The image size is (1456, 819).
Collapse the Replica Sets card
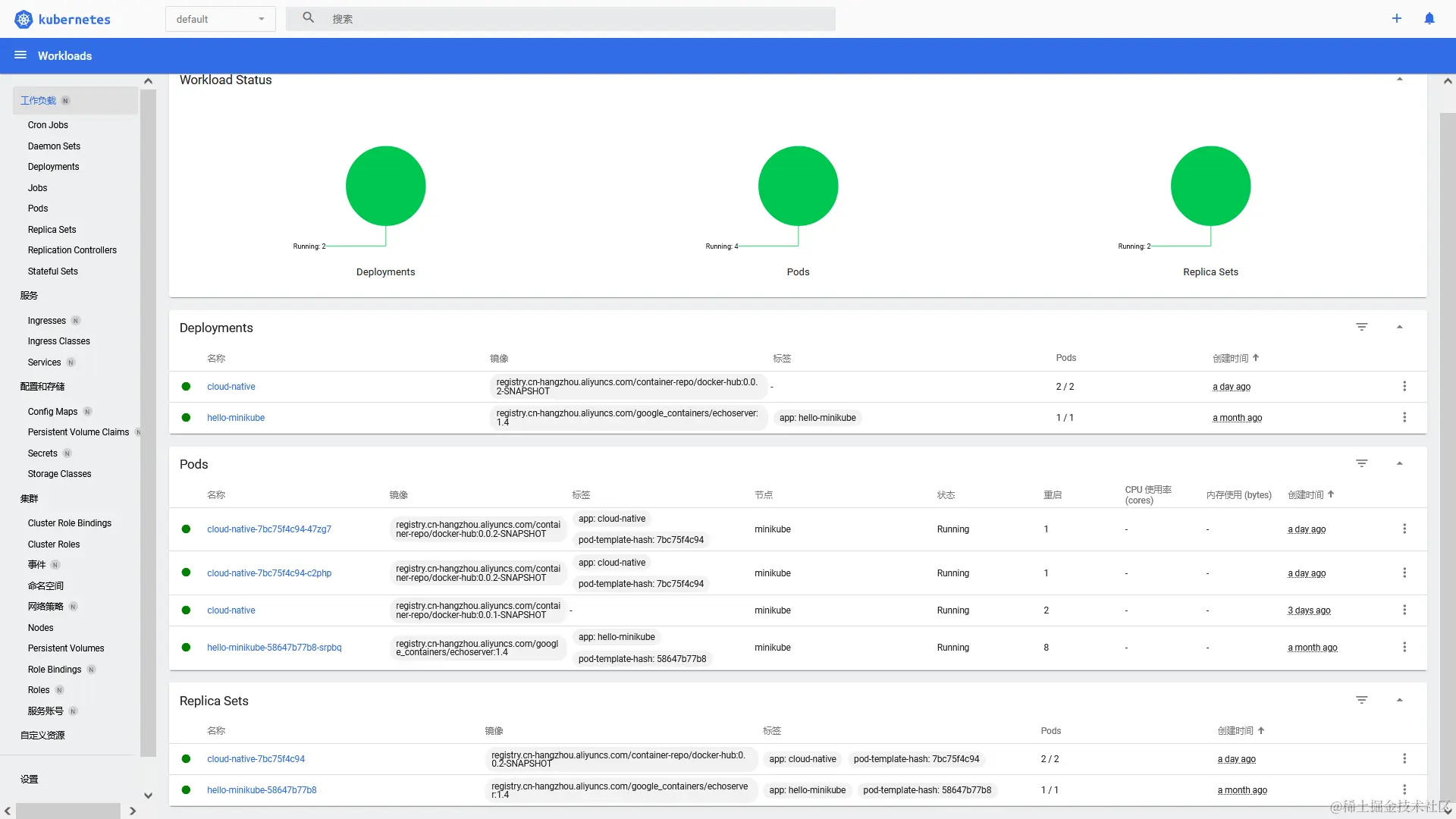point(1400,700)
